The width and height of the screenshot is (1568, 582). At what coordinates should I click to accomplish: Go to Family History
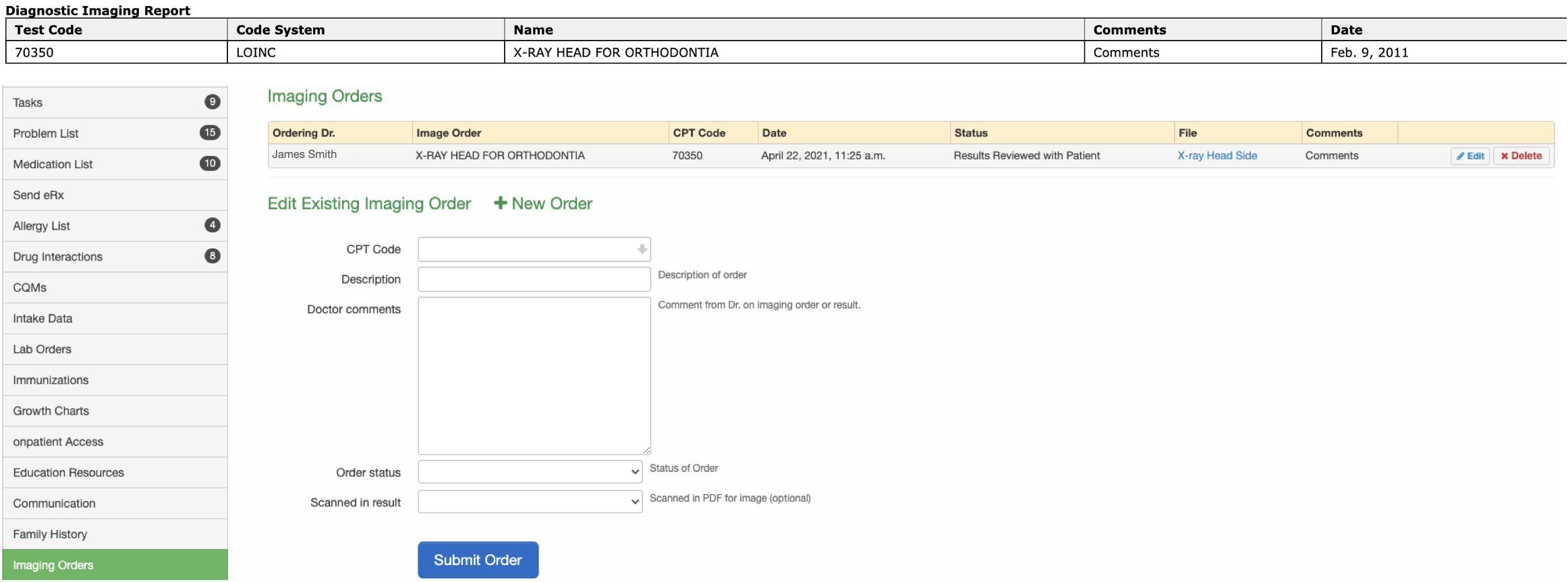coord(115,534)
